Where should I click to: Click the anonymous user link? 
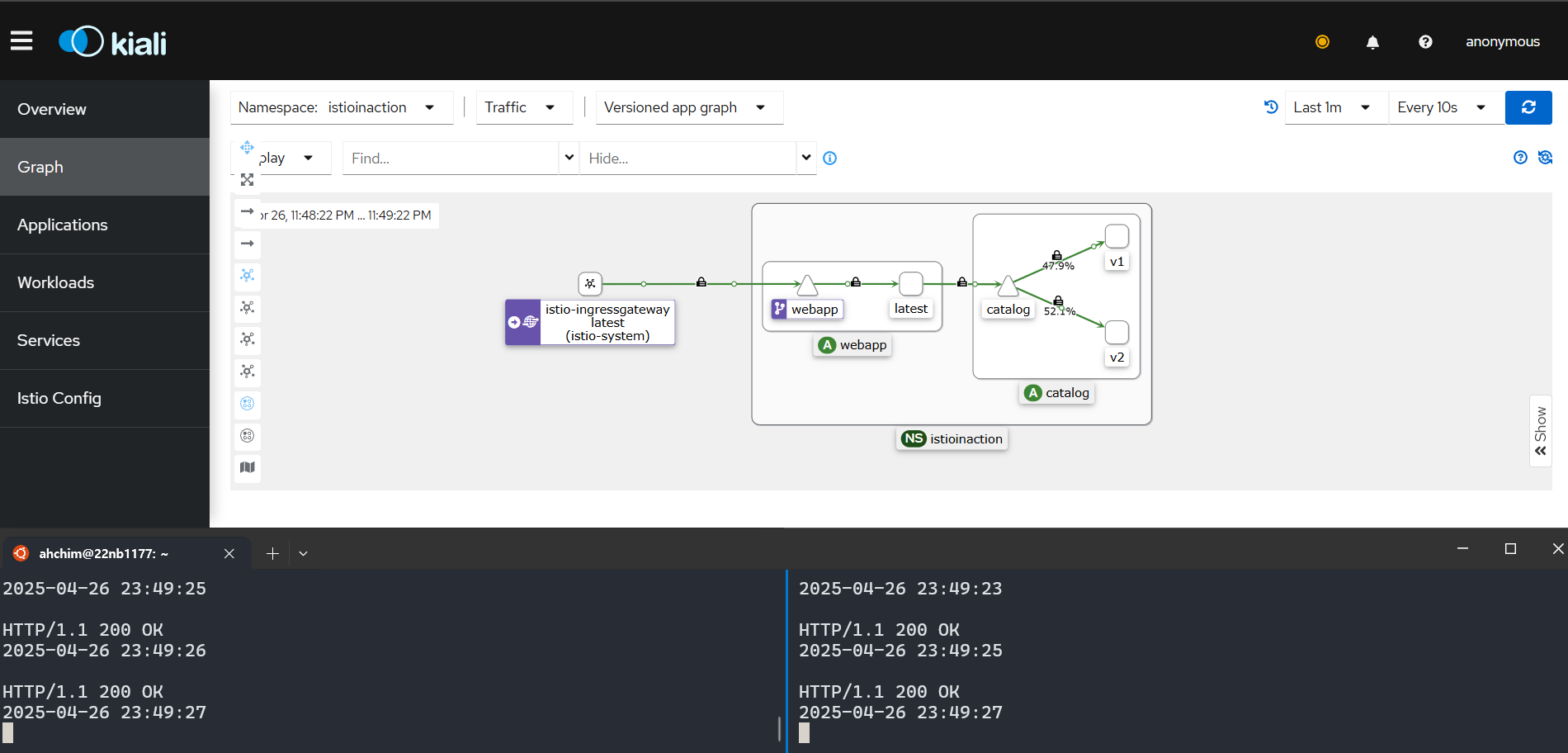point(1502,42)
